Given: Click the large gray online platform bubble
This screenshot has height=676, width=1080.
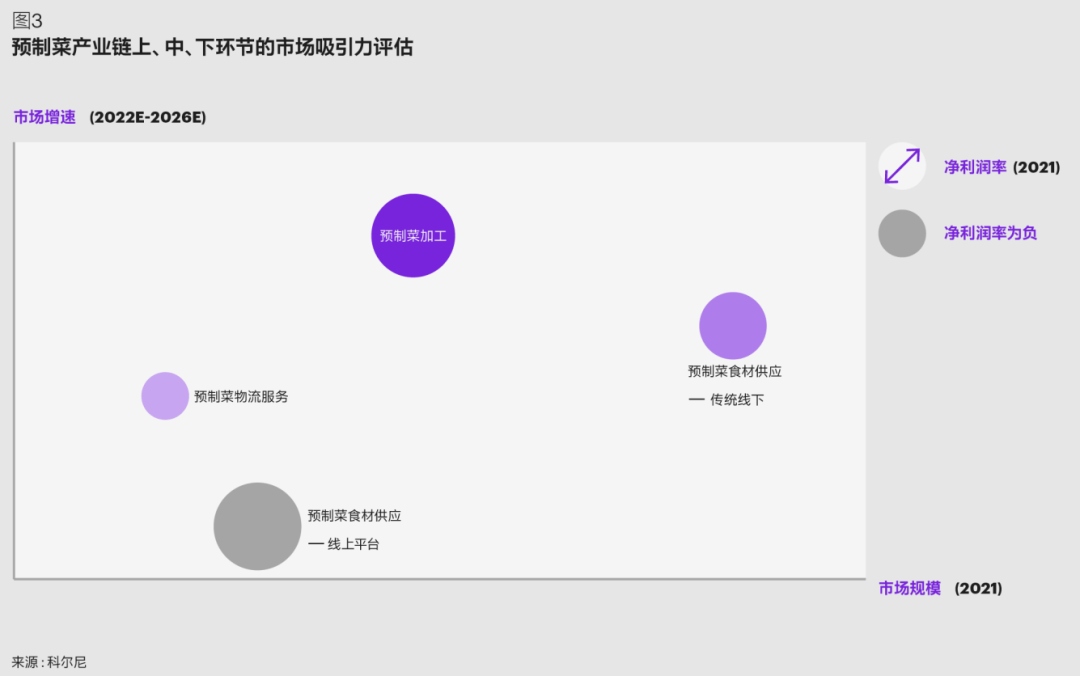Looking at the screenshot, I should (x=257, y=526).
